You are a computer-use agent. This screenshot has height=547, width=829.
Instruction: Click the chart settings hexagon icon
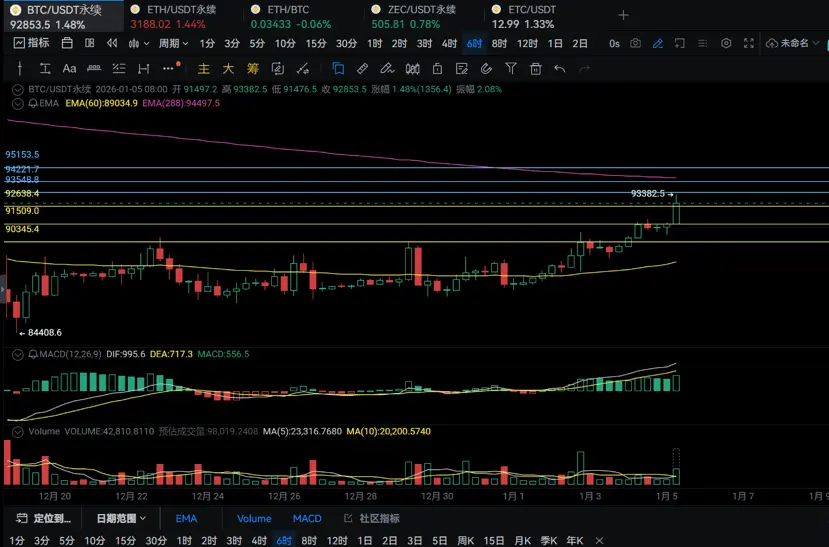726,43
